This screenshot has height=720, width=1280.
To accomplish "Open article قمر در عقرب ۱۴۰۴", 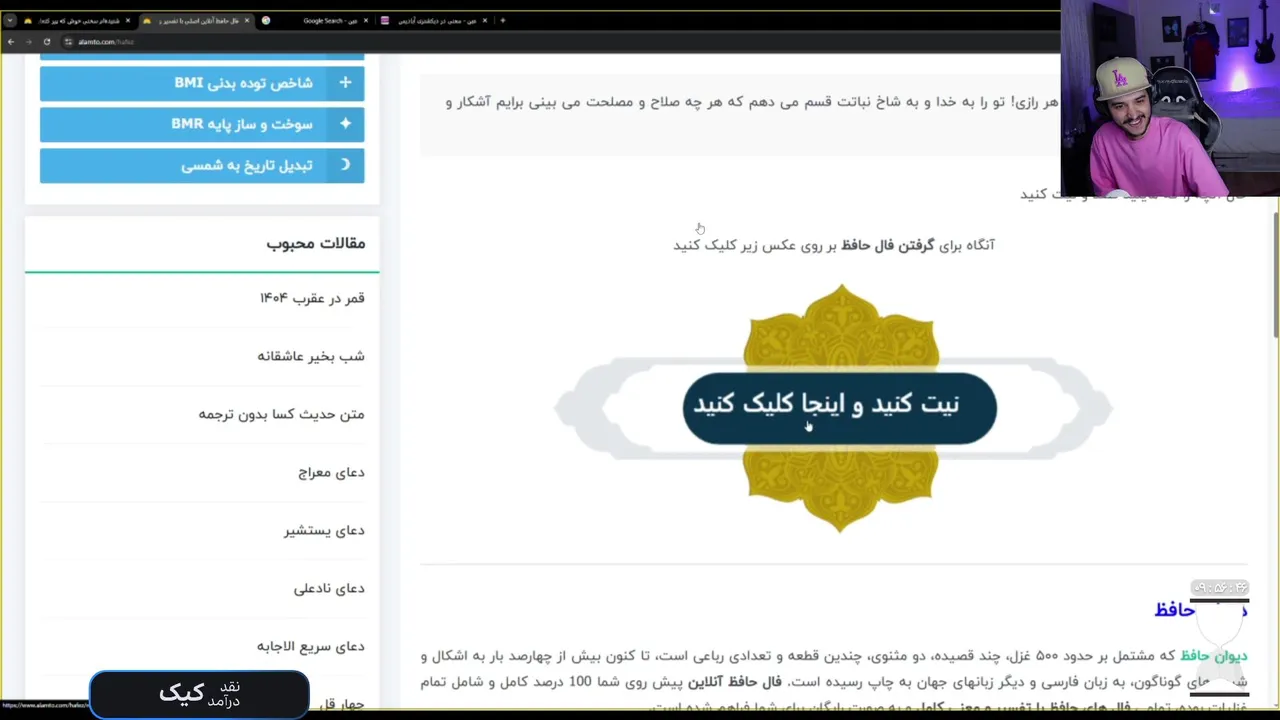I will [x=312, y=298].
